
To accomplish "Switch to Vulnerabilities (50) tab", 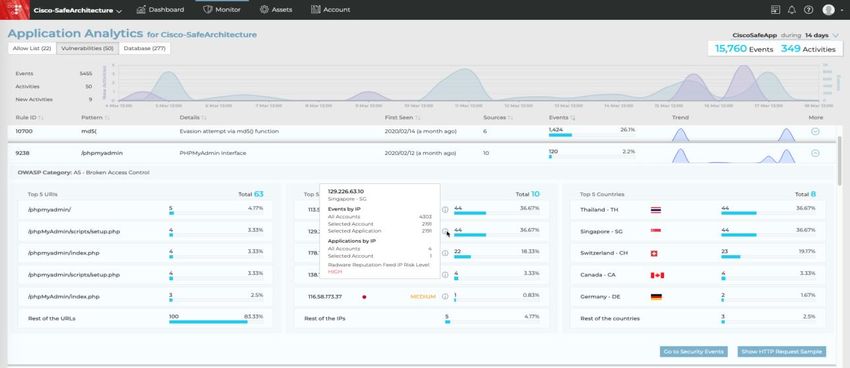I will coord(87,48).
